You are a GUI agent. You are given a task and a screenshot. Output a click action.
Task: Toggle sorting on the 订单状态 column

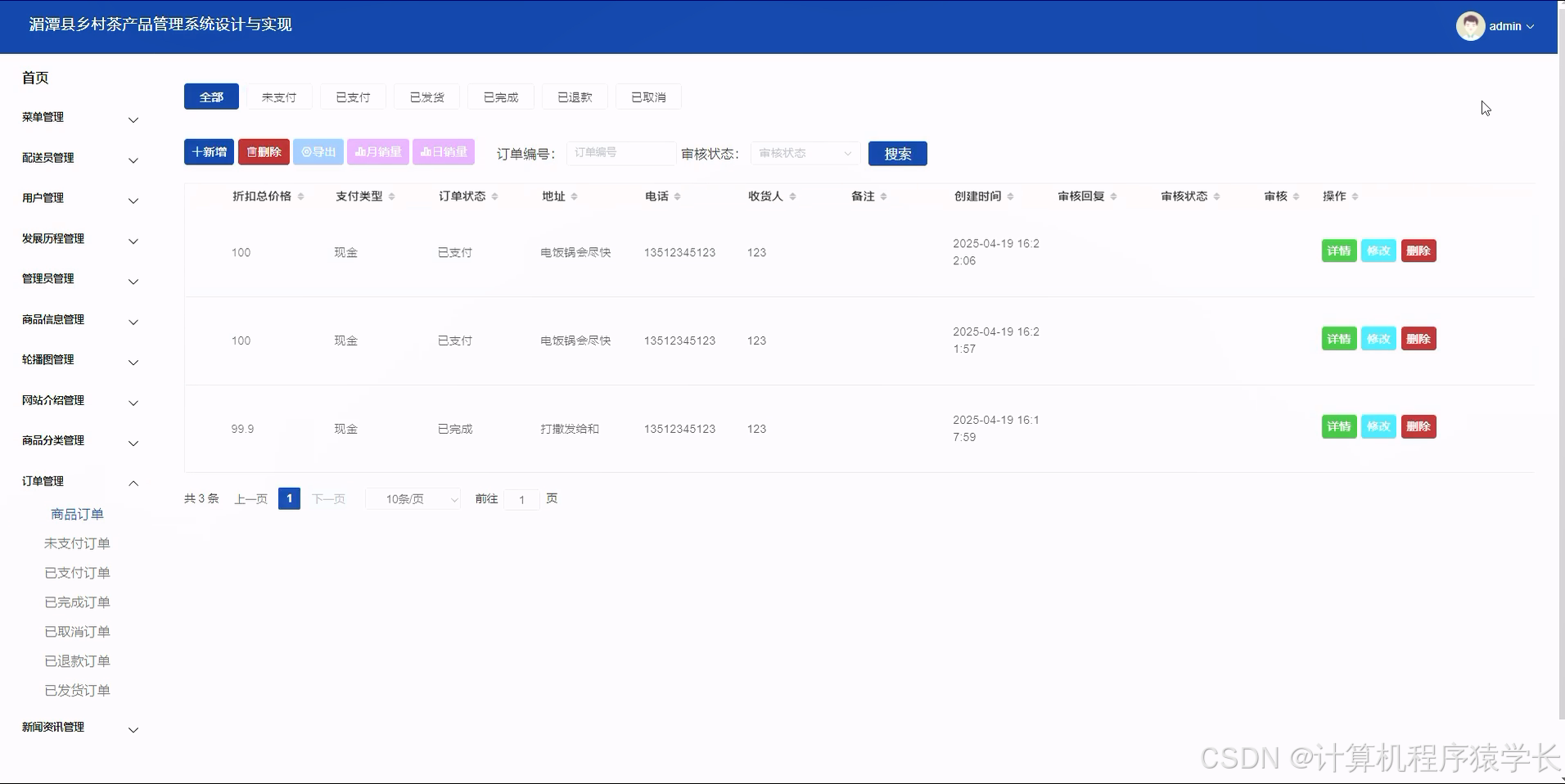(494, 196)
